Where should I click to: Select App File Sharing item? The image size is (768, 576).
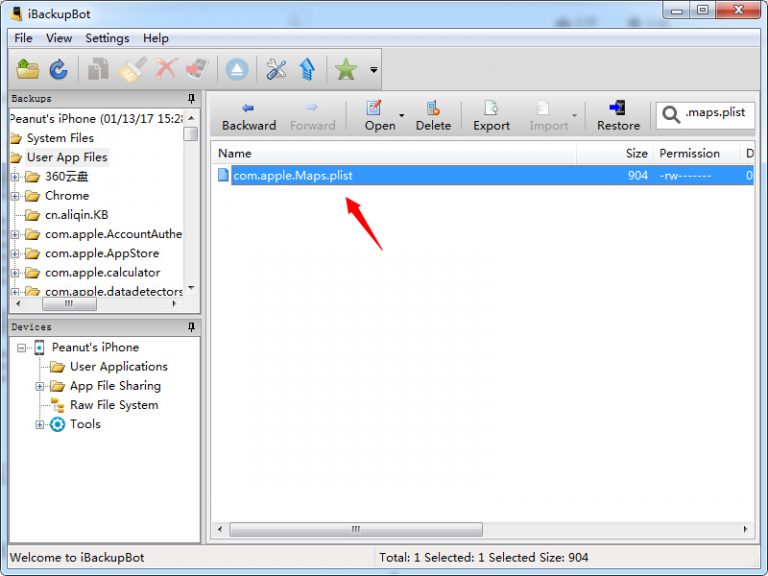pyautogui.click(x=115, y=386)
